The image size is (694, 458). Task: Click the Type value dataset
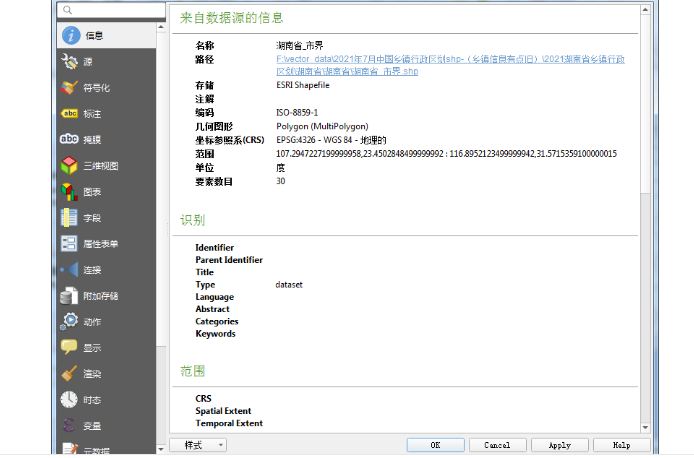click(289, 285)
